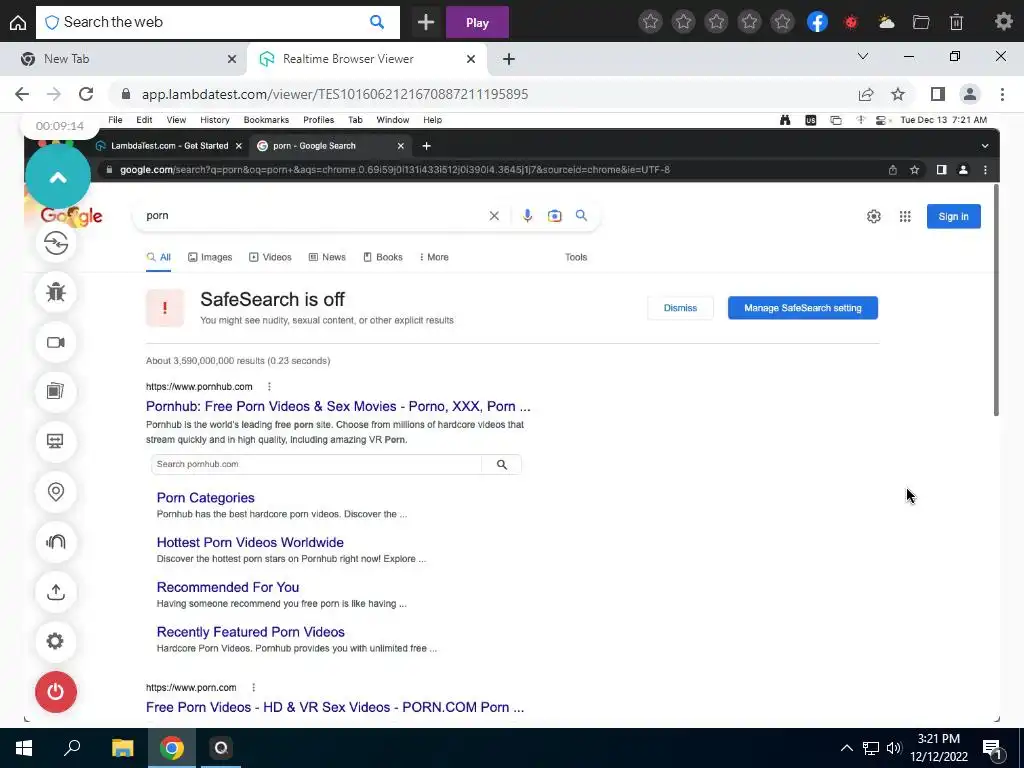The height and width of the screenshot is (768, 1024).
Task: Open Windows notification center icon
Action: pos(992,748)
